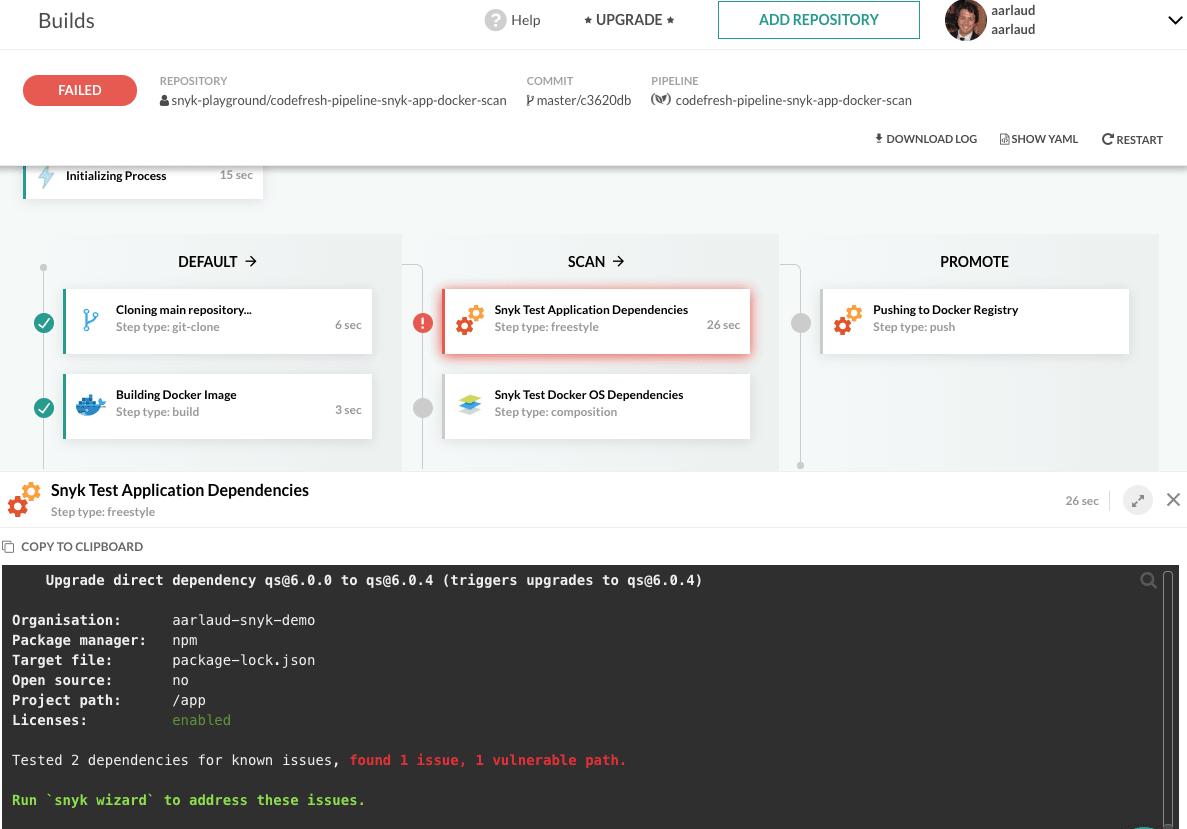Click the SCAN stage header arrow
Screen dimensions: 1187x829
618,261
